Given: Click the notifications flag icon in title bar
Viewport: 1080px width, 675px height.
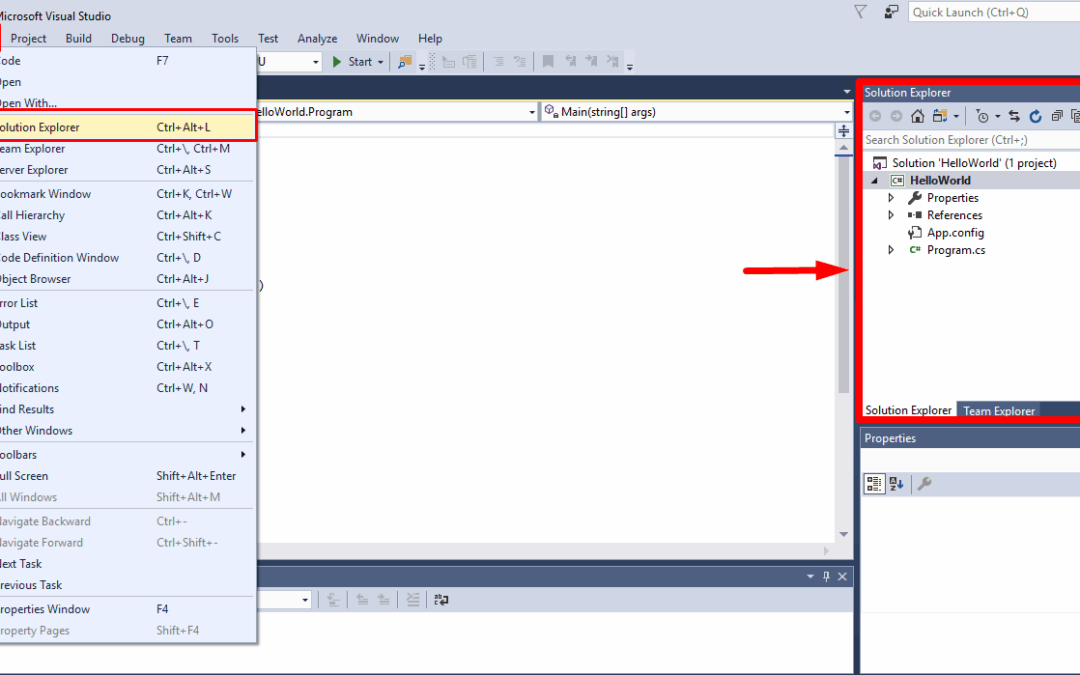Looking at the screenshot, I should (x=860, y=12).
